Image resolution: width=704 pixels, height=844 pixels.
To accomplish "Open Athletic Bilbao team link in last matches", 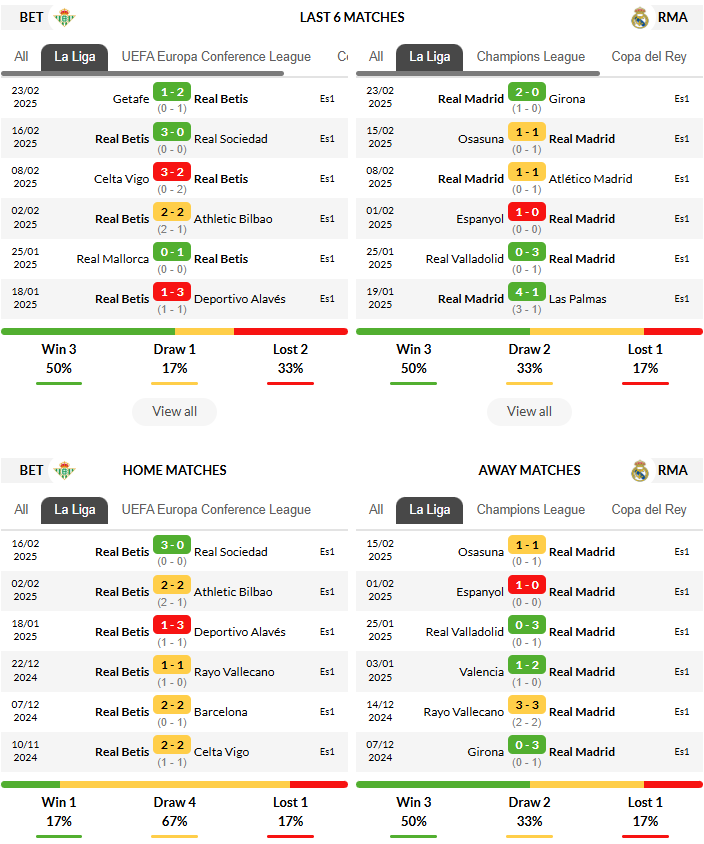I will (x=233, y=219).
